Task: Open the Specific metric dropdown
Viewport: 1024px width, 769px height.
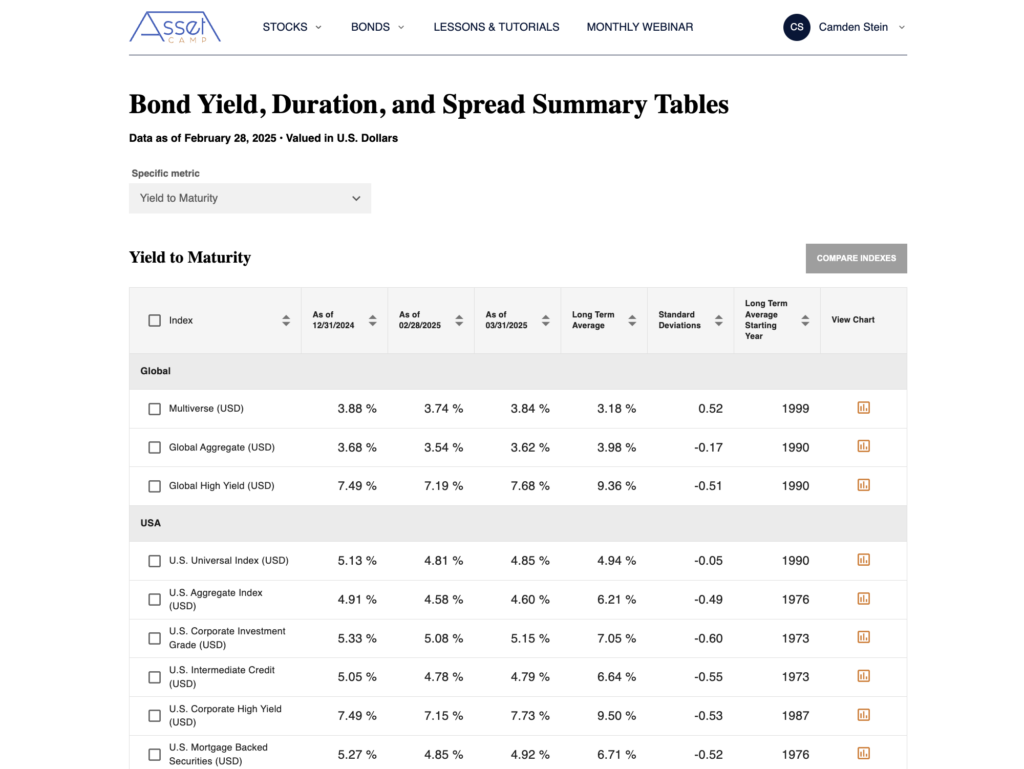Action: pos(250,198)
